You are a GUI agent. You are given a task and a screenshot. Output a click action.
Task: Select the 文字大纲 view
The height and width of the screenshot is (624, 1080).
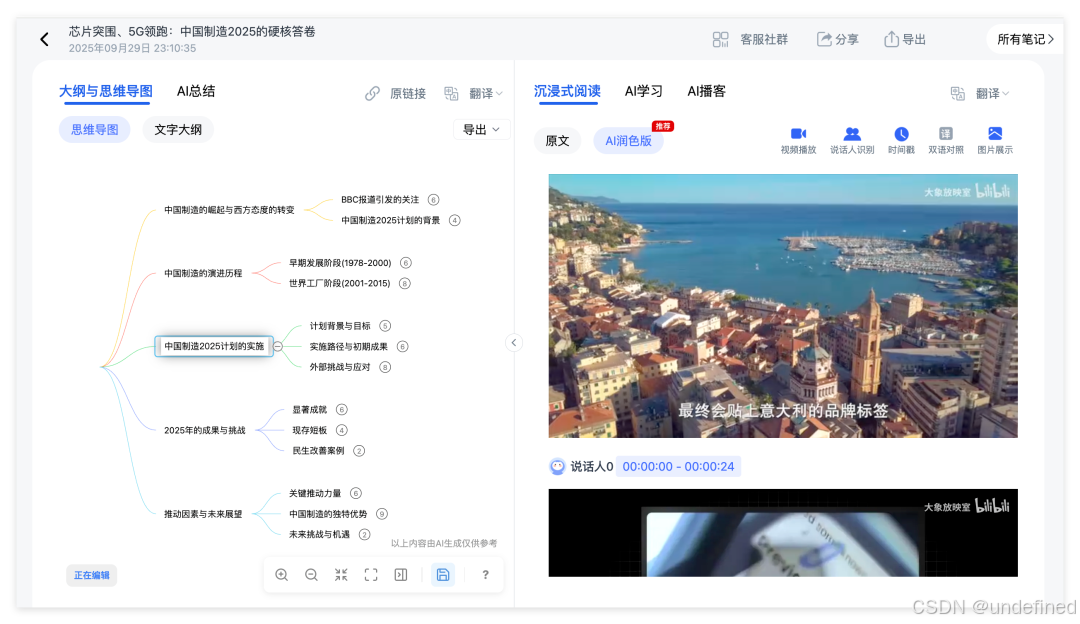(178, 129)
